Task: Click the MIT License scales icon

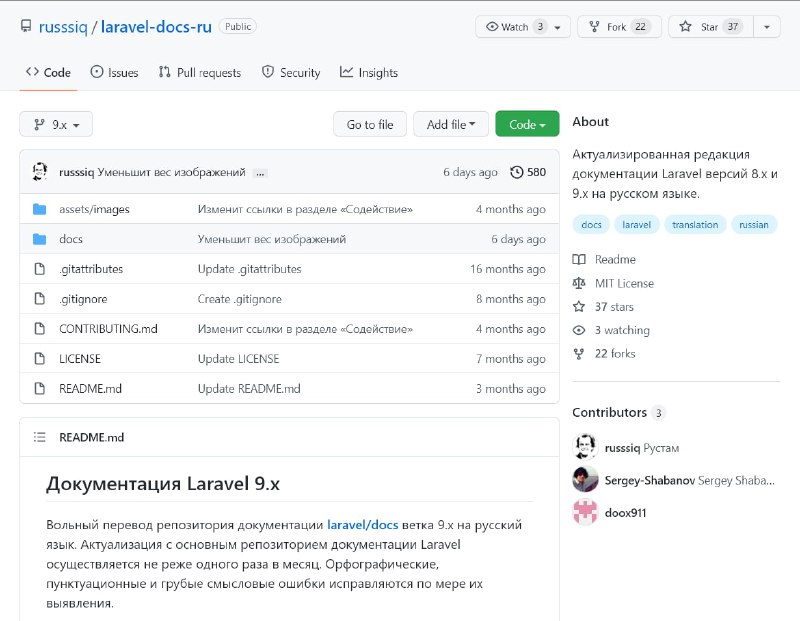Action: coord(579,283)
